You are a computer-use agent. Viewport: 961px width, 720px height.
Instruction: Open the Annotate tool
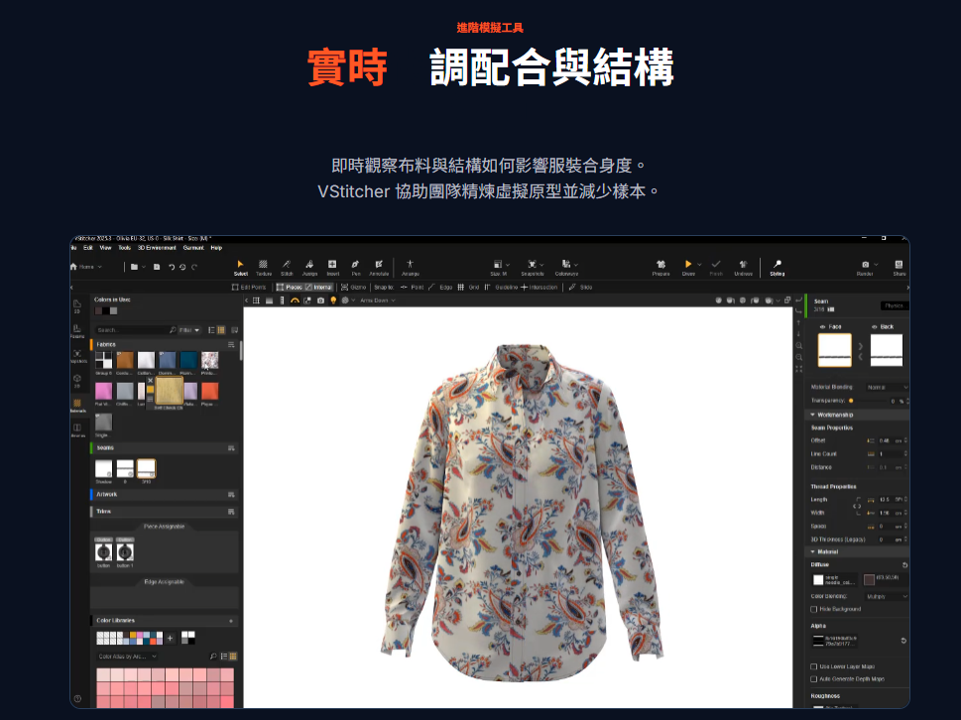pos(379,267)
